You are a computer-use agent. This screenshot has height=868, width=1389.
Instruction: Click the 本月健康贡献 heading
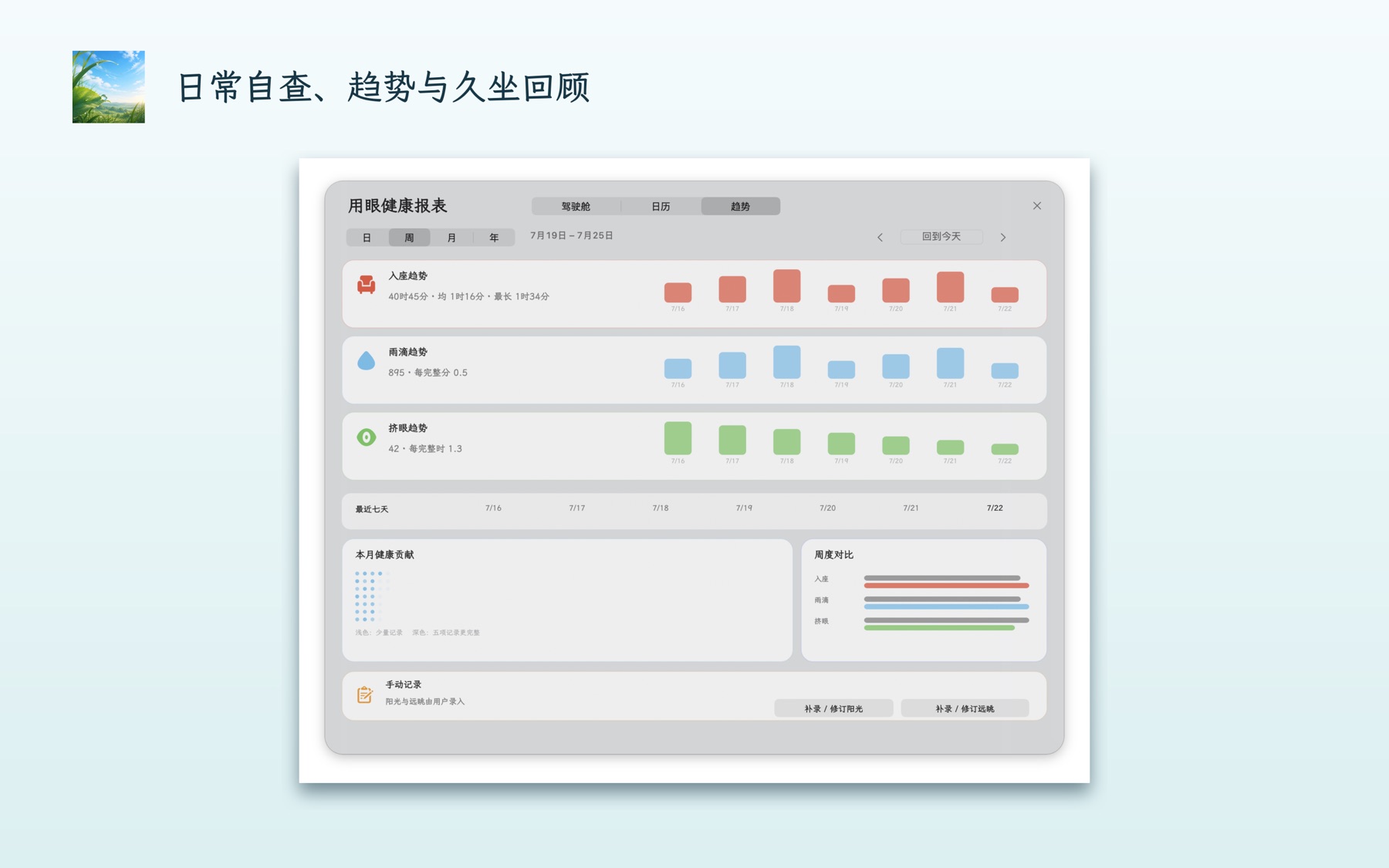coord(384,555)
